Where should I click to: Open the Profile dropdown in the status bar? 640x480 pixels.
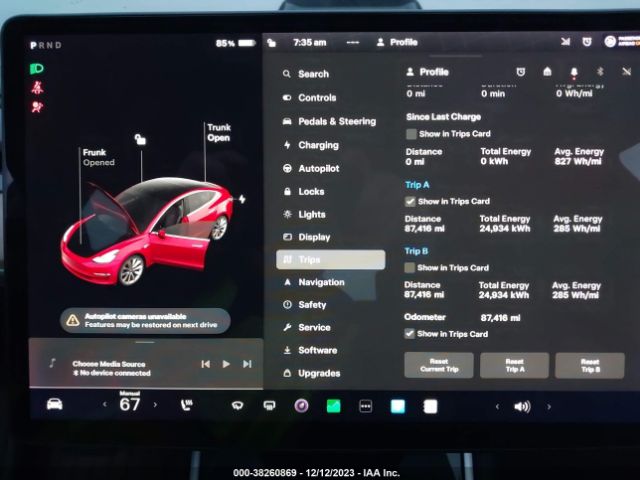pyautogui.click(x=397, y=43)
